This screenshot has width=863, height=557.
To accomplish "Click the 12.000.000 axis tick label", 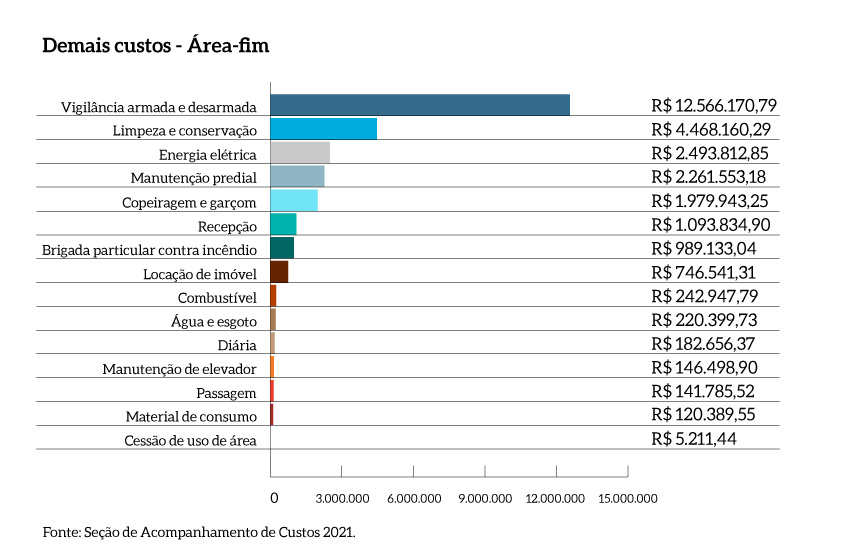I will tap(556, 497).
